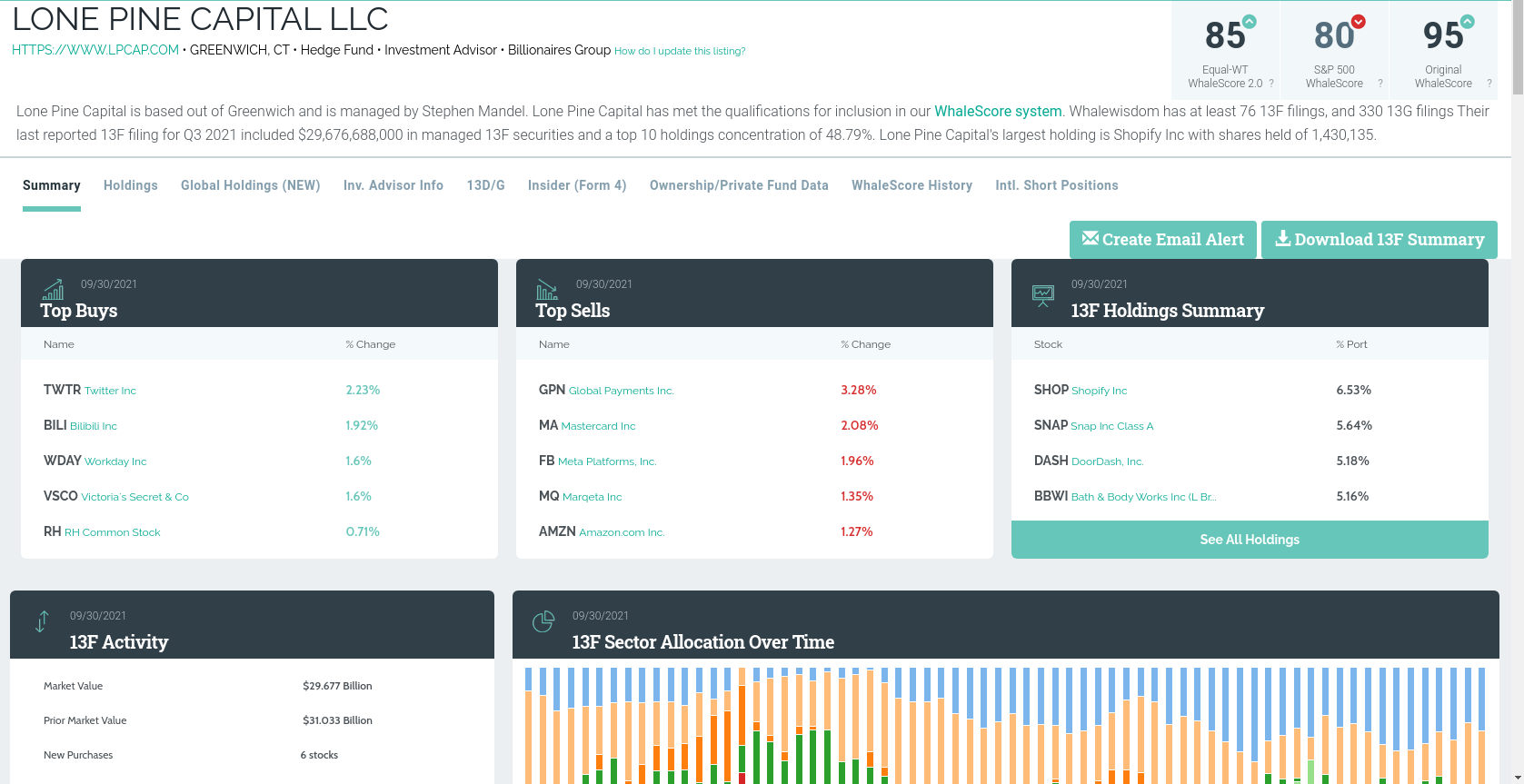Open the WhaleScore system link
1524x784 pixels.
(998, 111)
